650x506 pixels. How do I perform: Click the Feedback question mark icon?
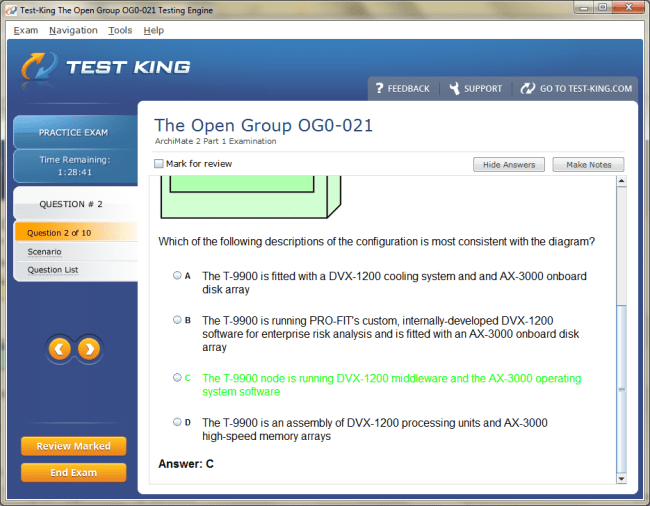pyautogui.click(x=379, y=88)
